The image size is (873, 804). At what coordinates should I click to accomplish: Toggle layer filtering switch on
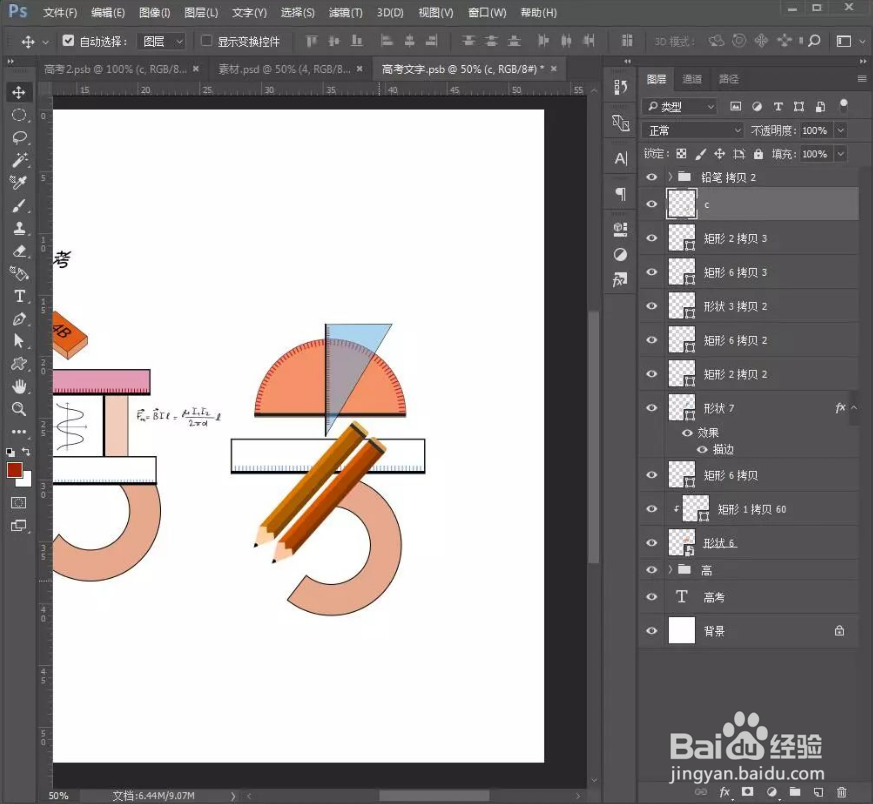pos(843,105)
